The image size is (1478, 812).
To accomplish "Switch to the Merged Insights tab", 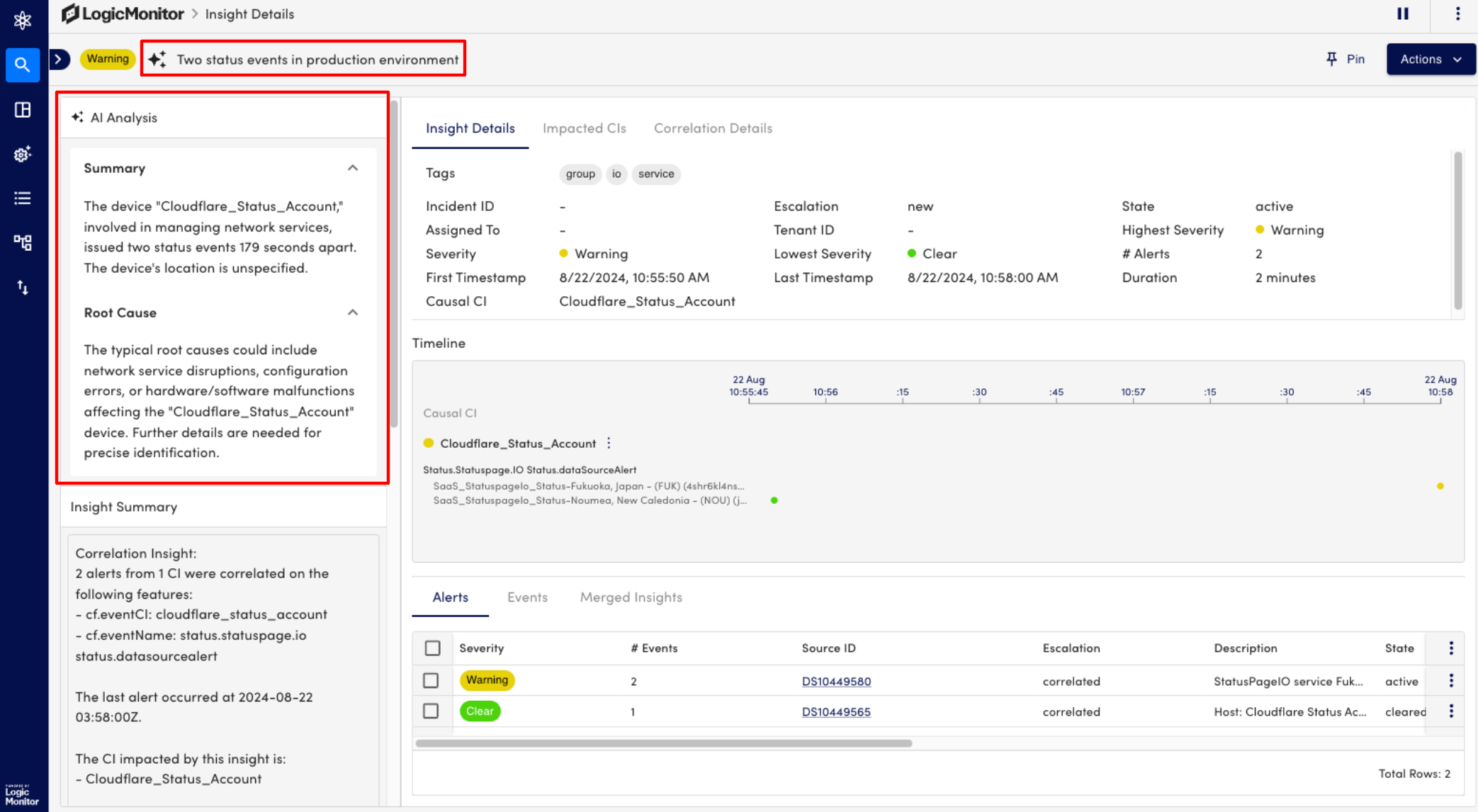I will coord(631,597).
